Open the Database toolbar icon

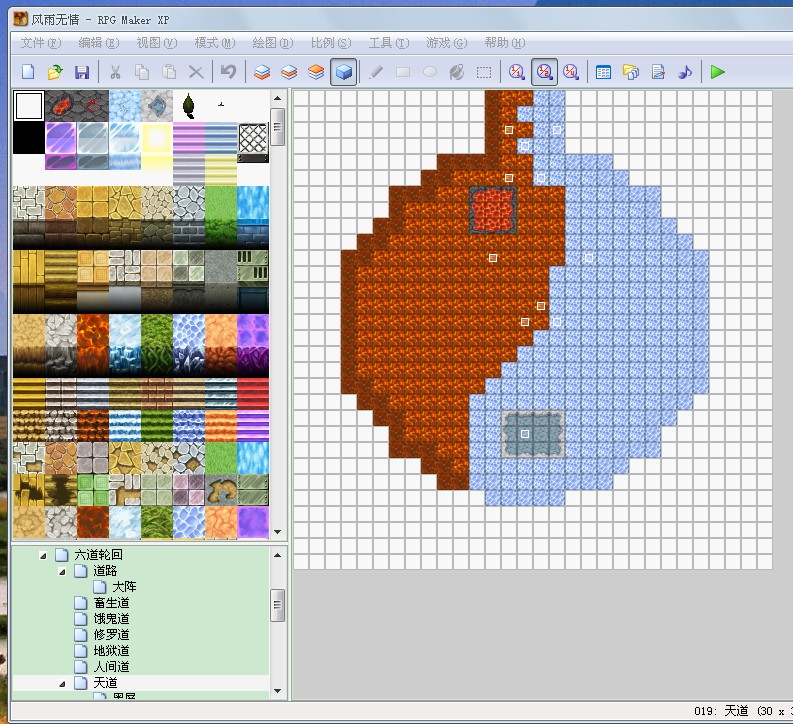point(603,72)
